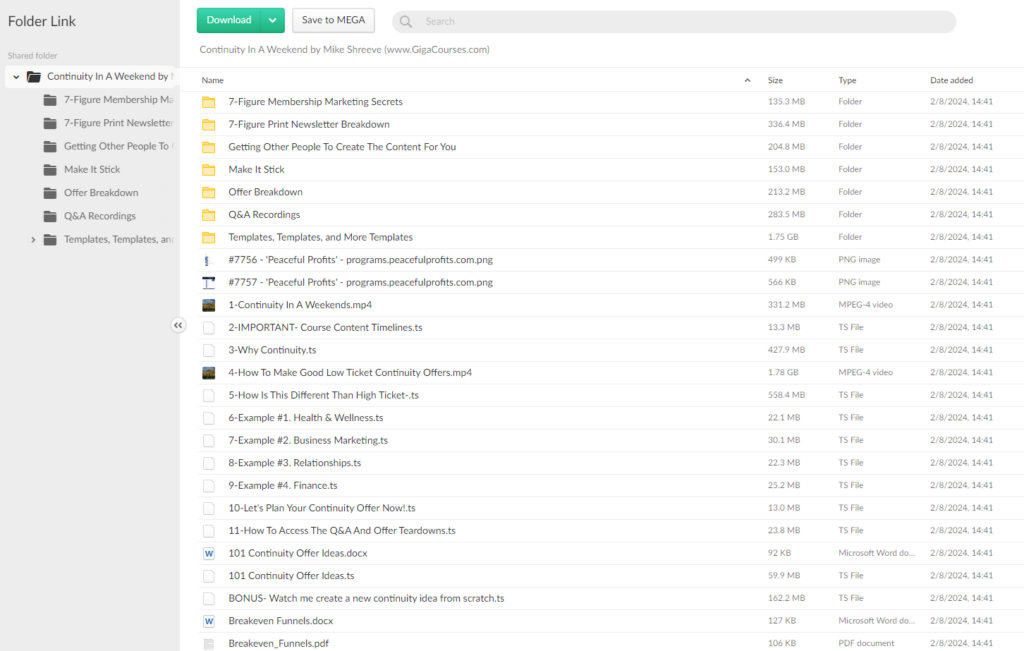The height and width of the screenshot is (651, 1024).
Task: Sort files by Size column header
Action: [x=775, y=80]
